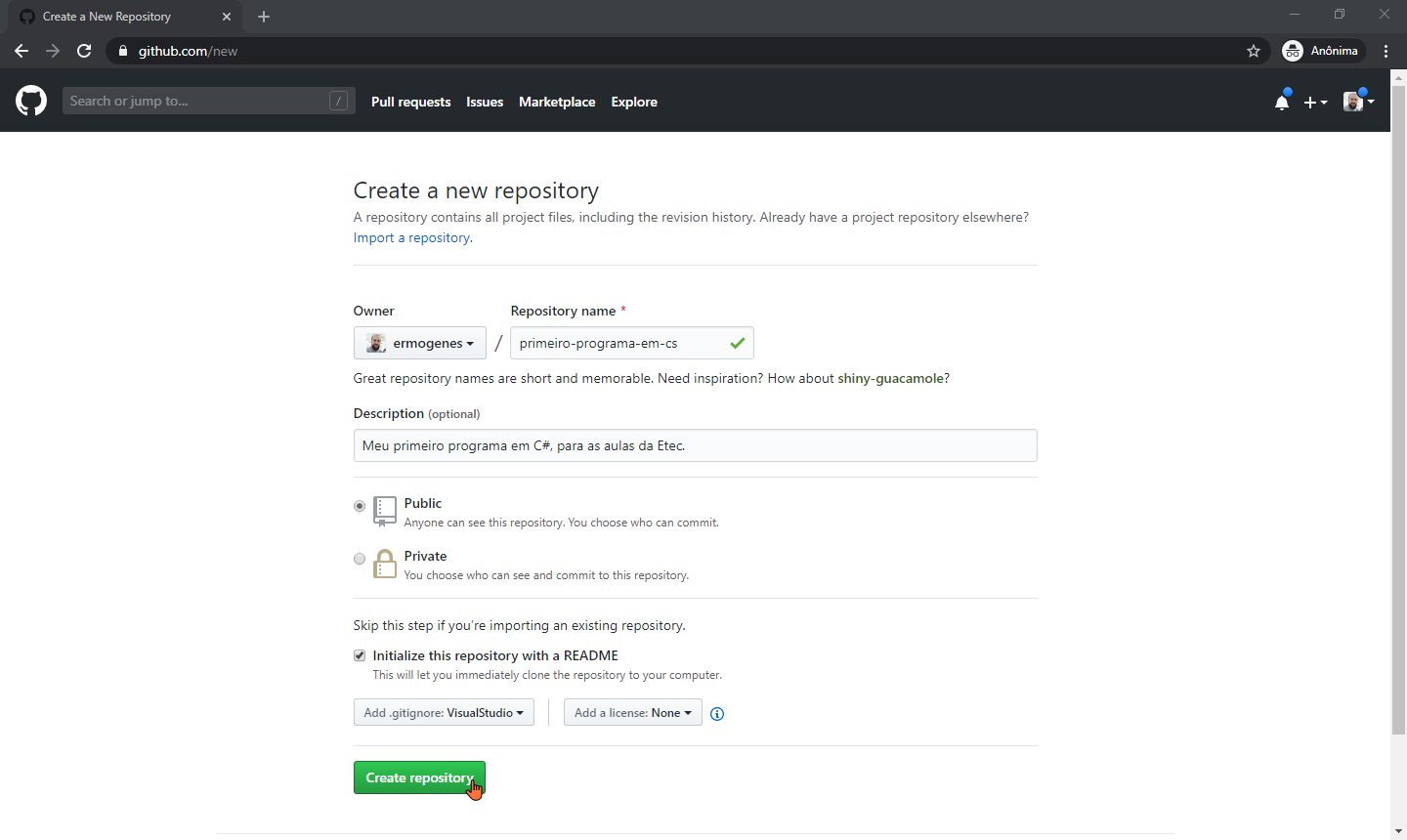This screenshot has height=840, width=1407.
Task: Open the Anônima incognito profile badge
Action: tap(1321, 51)
